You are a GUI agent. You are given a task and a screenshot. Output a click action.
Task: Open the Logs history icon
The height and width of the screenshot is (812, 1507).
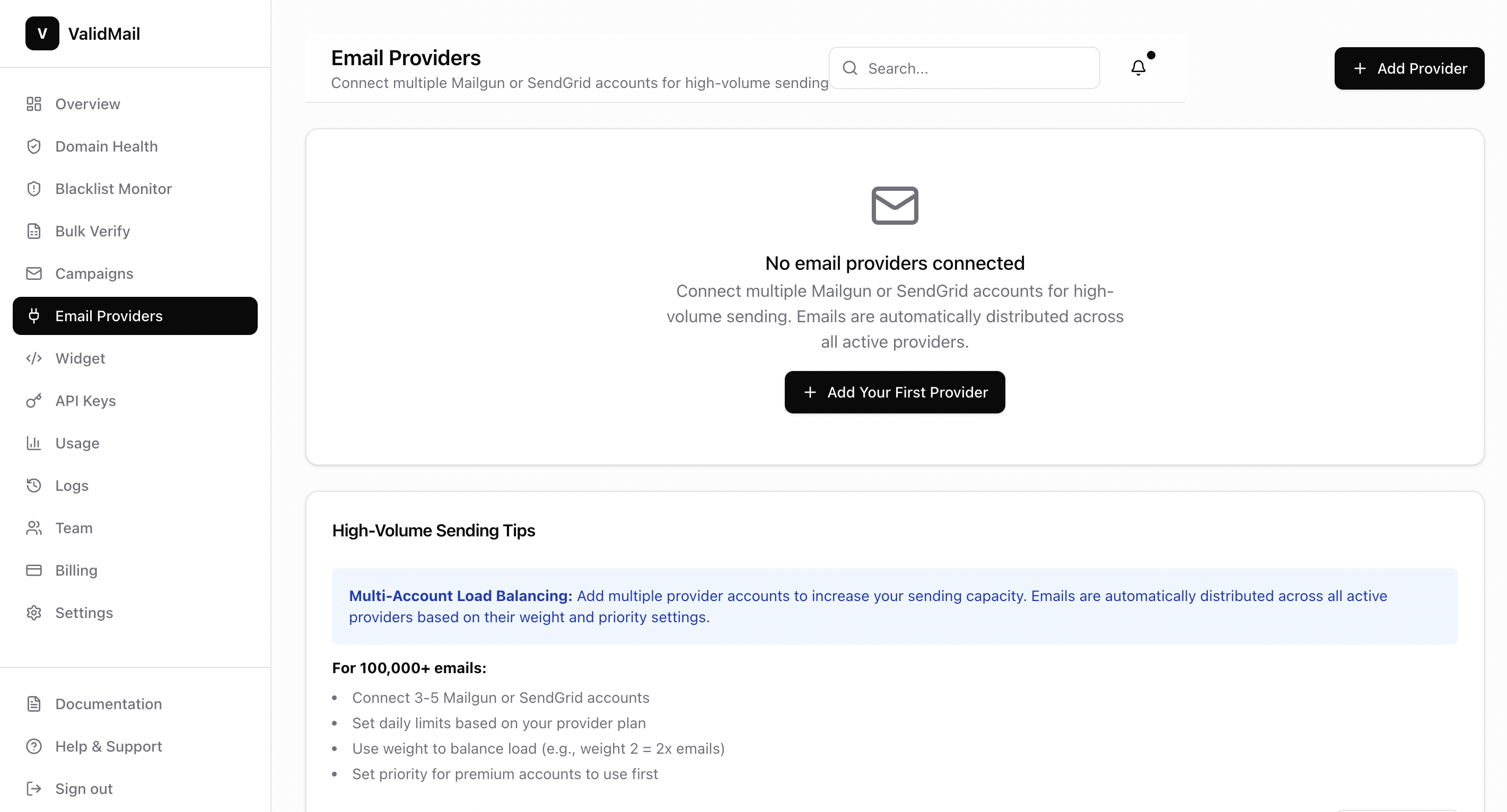pos(33,485)
